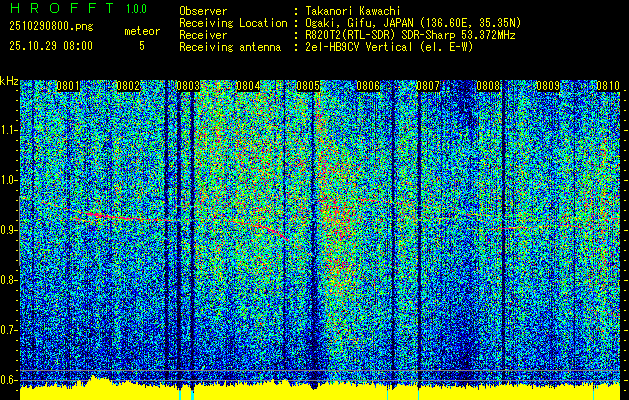This screenshot has width=629, height=400.
Task: Click the 0806 time marker
Action: (368, 86)
